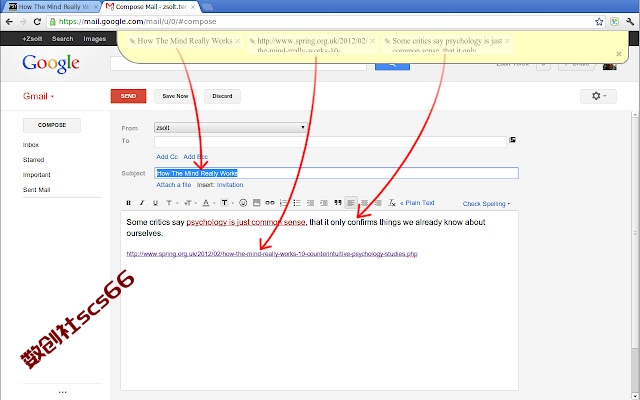Open Images in Google bar
Viewport: 640px width, 400px height.
(x=95, y=39)
